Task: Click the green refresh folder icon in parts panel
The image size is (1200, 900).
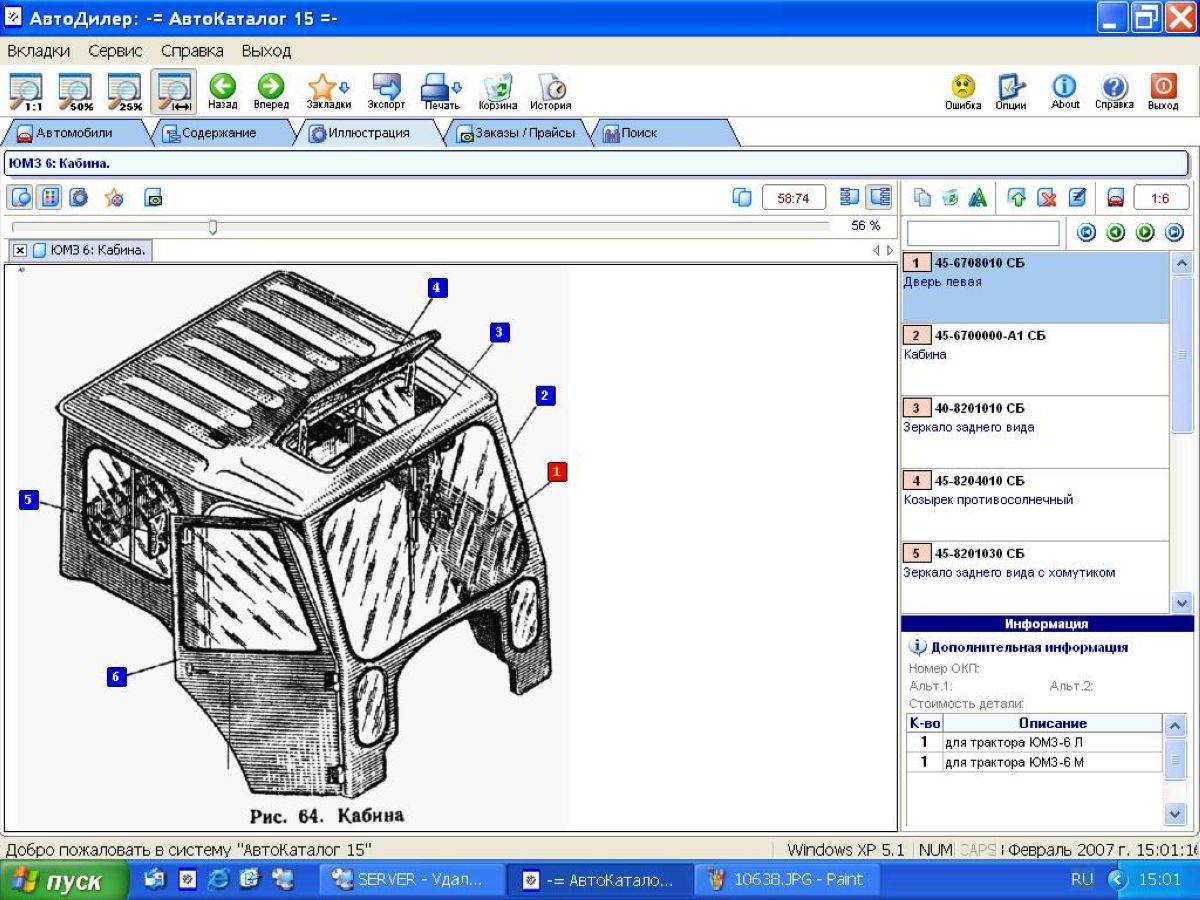Action: pyautogui.click(x=950, y=198)
